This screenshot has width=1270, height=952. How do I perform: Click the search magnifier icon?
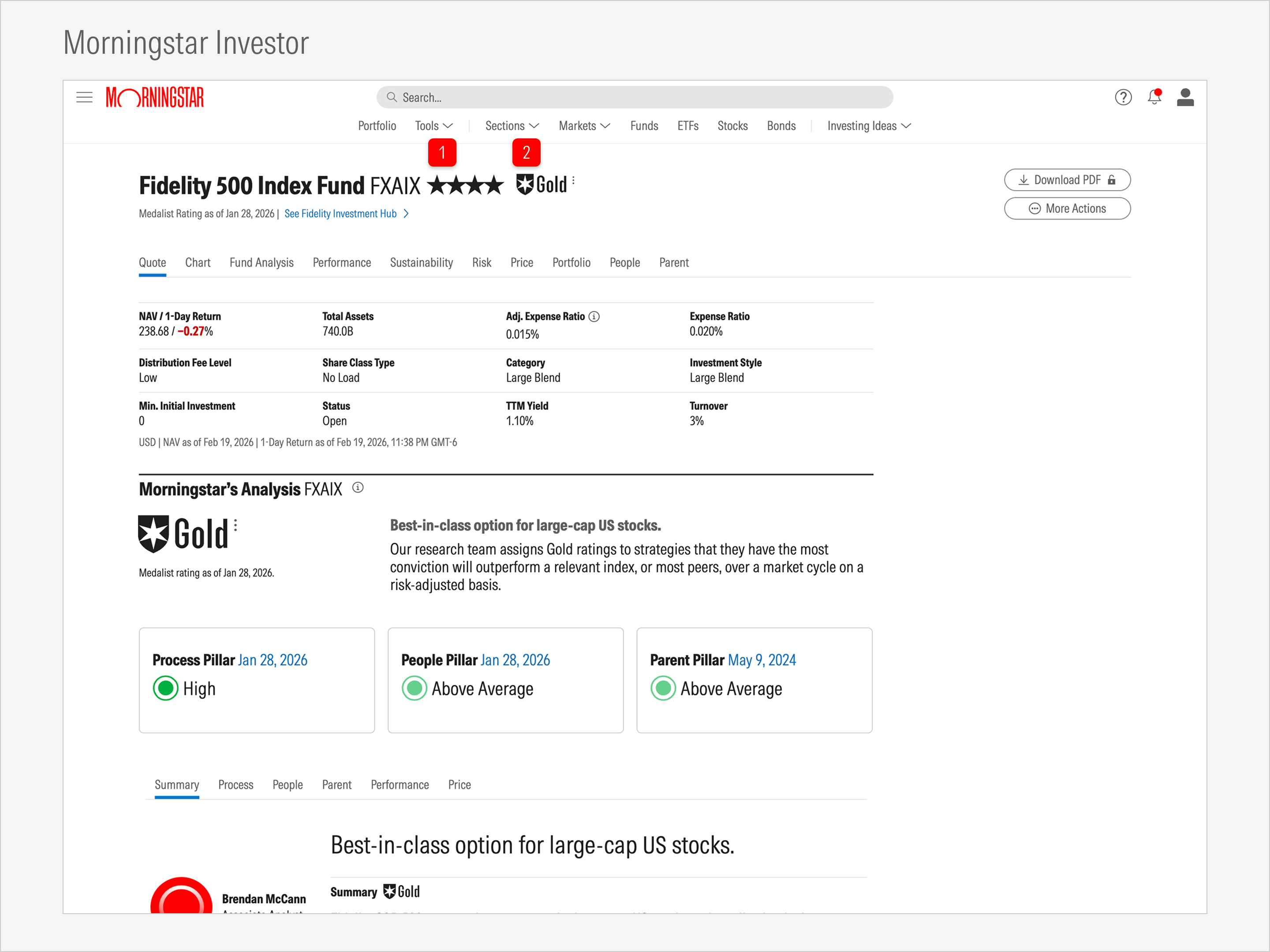point(392,97)
